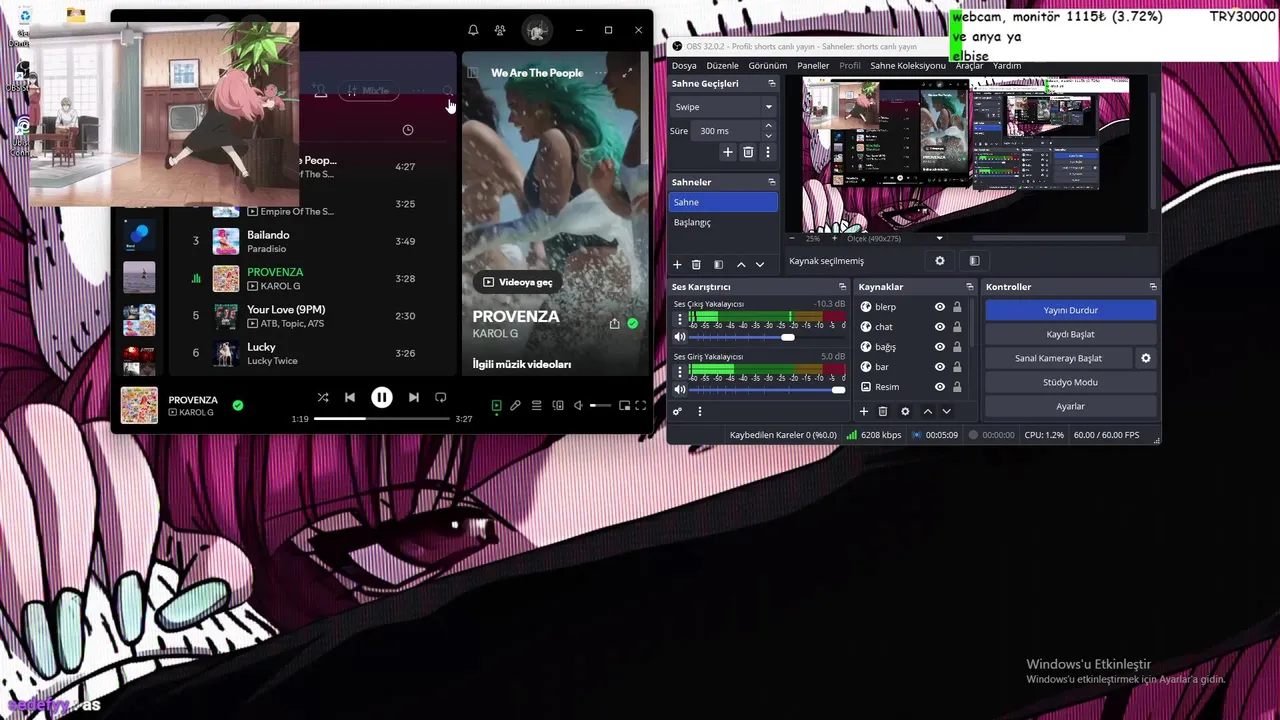Open Ses Karıştırıcı panel menu dots

tap(700, 411)
